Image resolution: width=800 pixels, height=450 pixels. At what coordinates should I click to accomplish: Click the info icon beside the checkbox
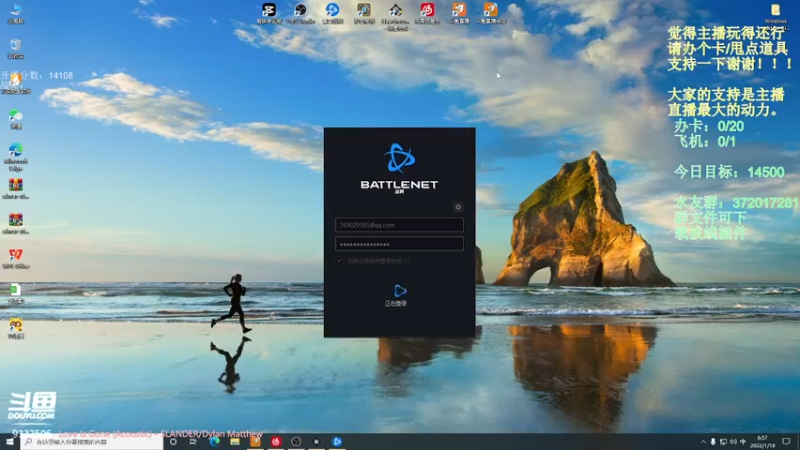coord(407,261)
